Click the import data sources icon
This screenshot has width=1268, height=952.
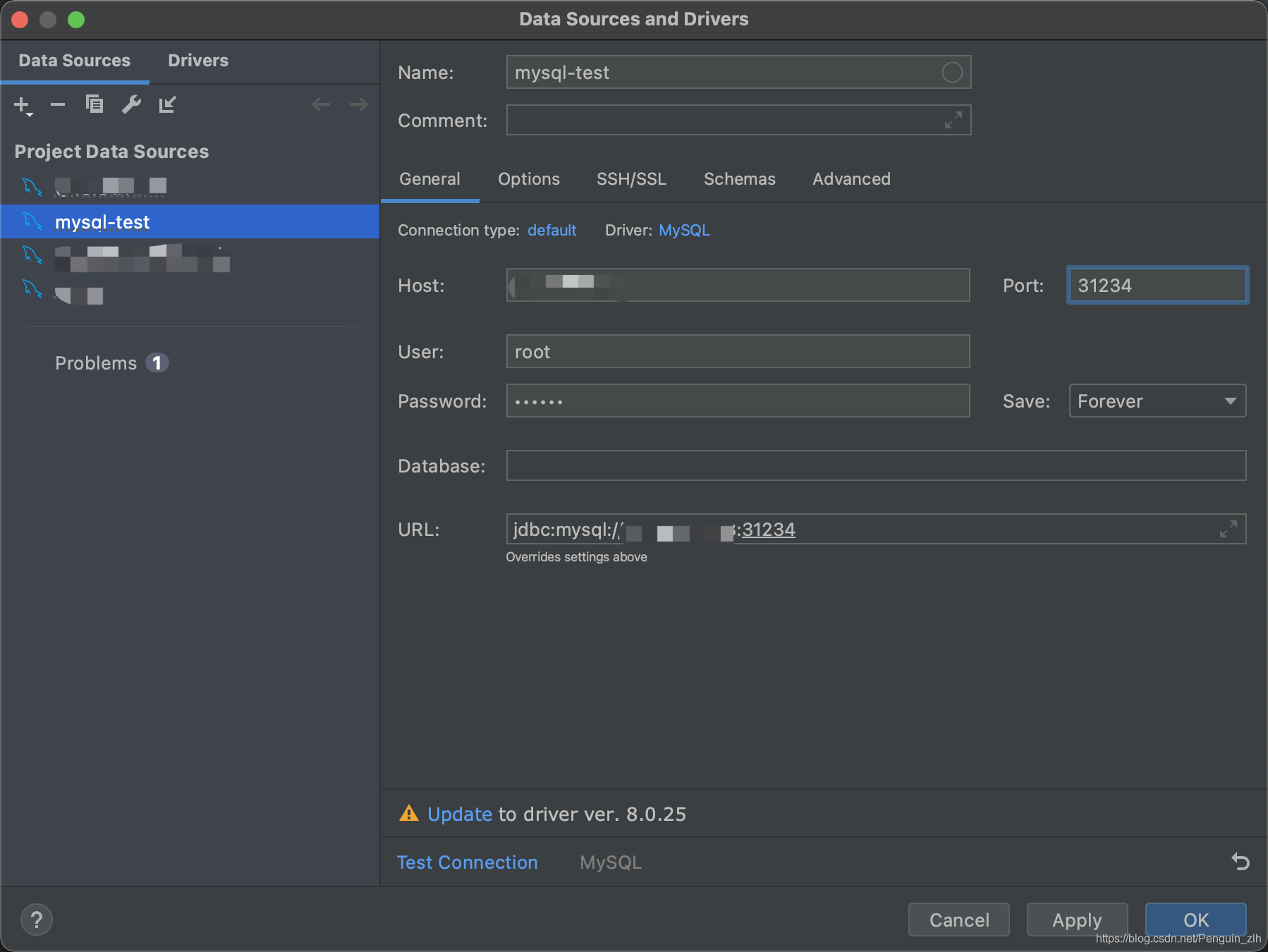click(x=168, y=104)
